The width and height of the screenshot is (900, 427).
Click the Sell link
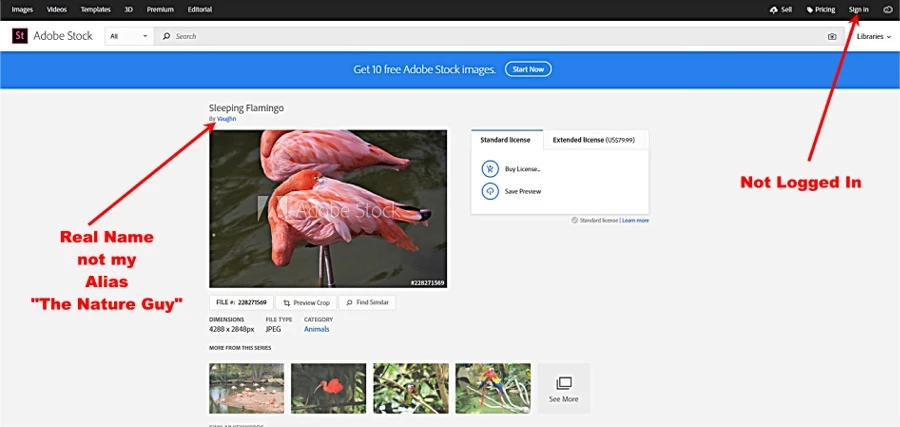click(x=781, y=10)
